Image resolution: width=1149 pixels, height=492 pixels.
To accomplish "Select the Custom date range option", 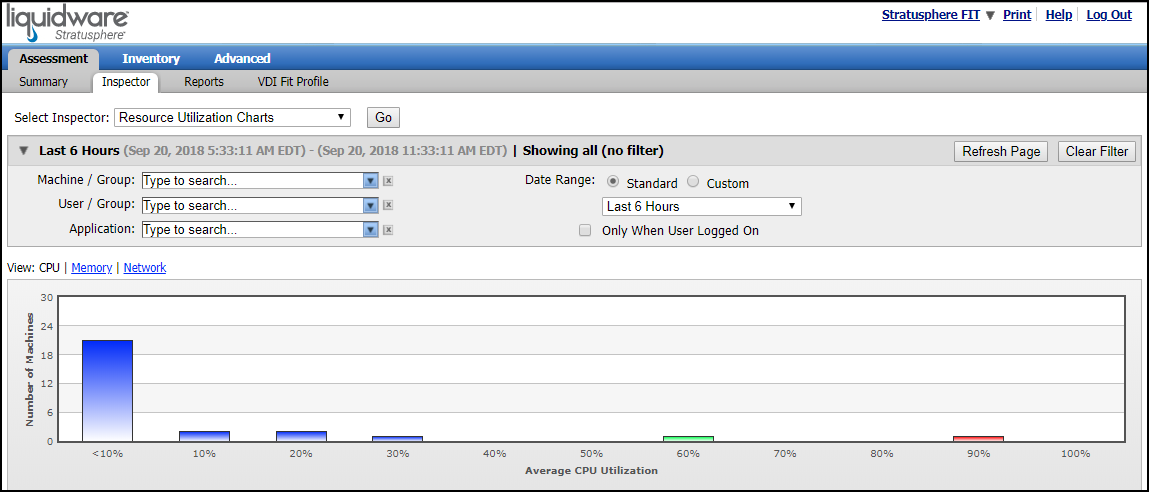I will pyautogui.click(x=693, y=183).
